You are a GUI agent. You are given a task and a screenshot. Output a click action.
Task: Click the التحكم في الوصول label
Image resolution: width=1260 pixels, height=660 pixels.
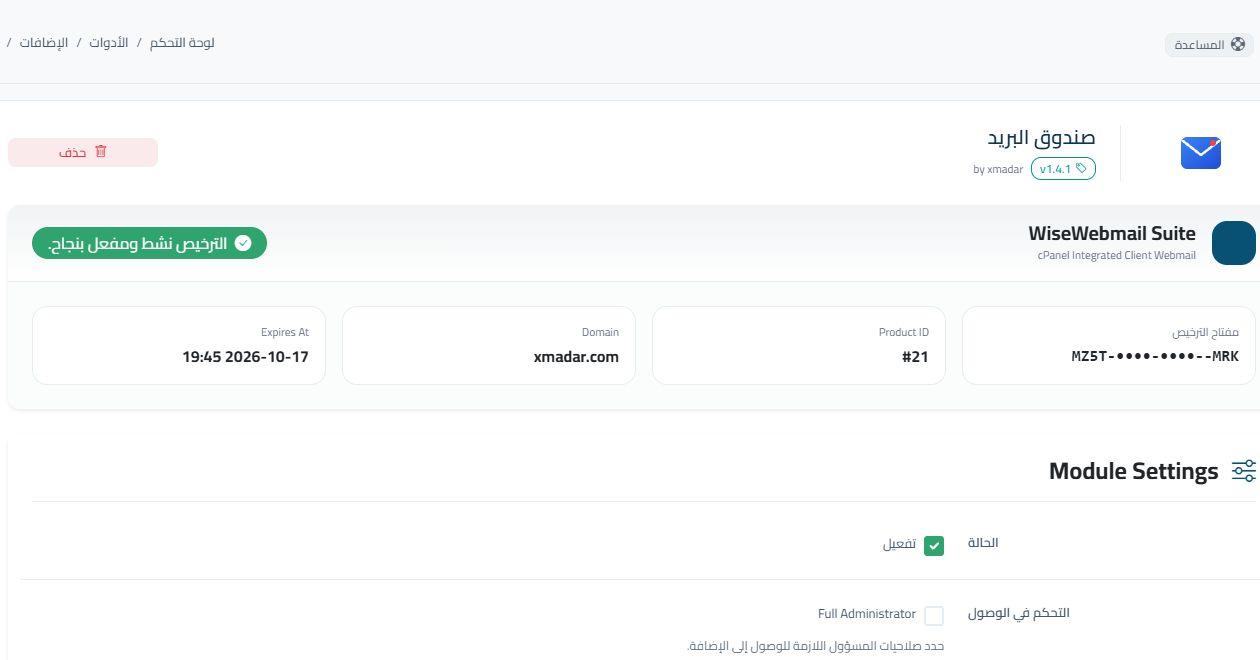pyautogui.click(x=1019, y=613)
